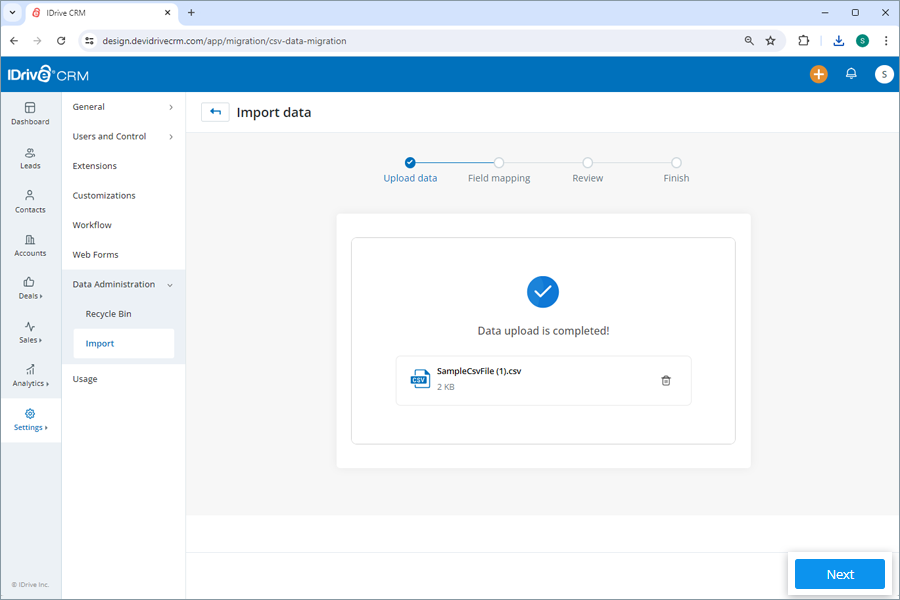Open notifications via the bell icon

pos(851,74)
